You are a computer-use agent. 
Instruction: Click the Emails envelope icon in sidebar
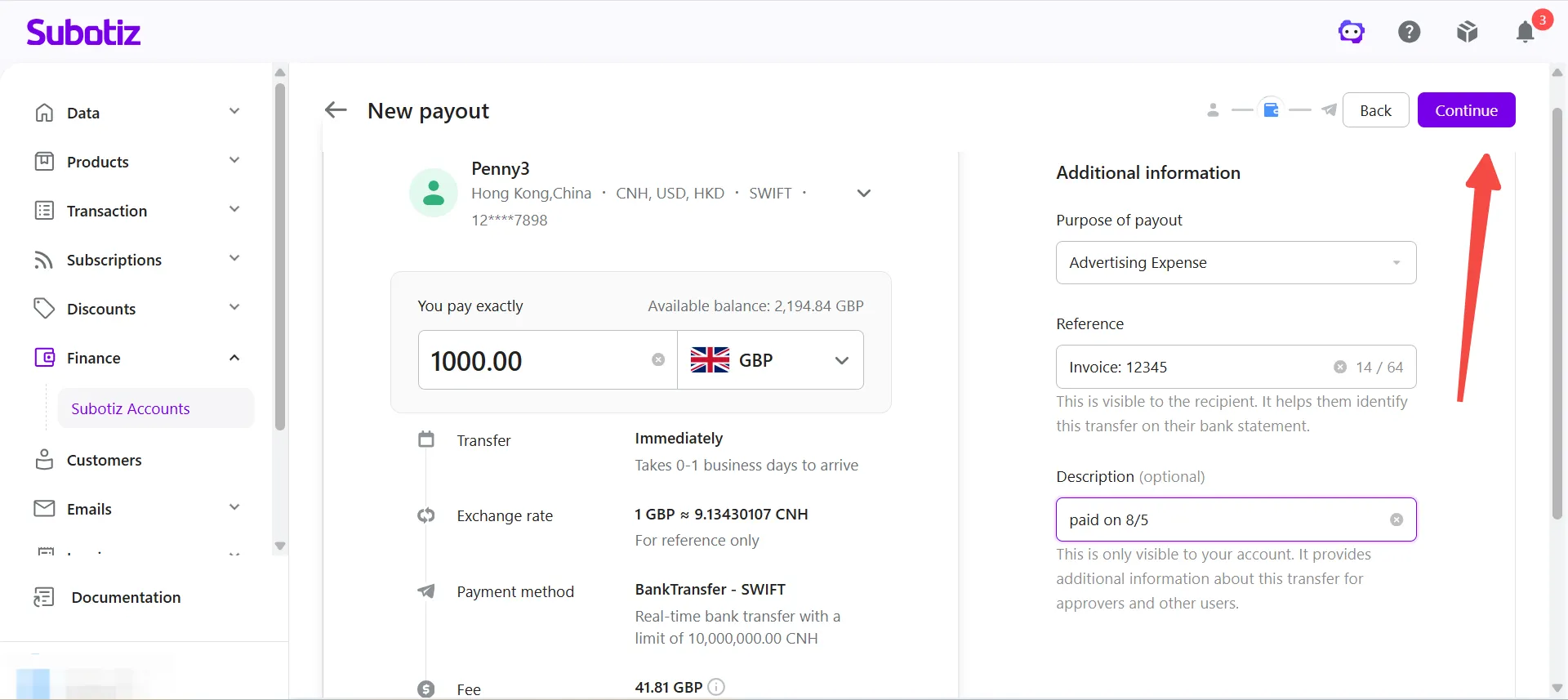pos(44,509)
